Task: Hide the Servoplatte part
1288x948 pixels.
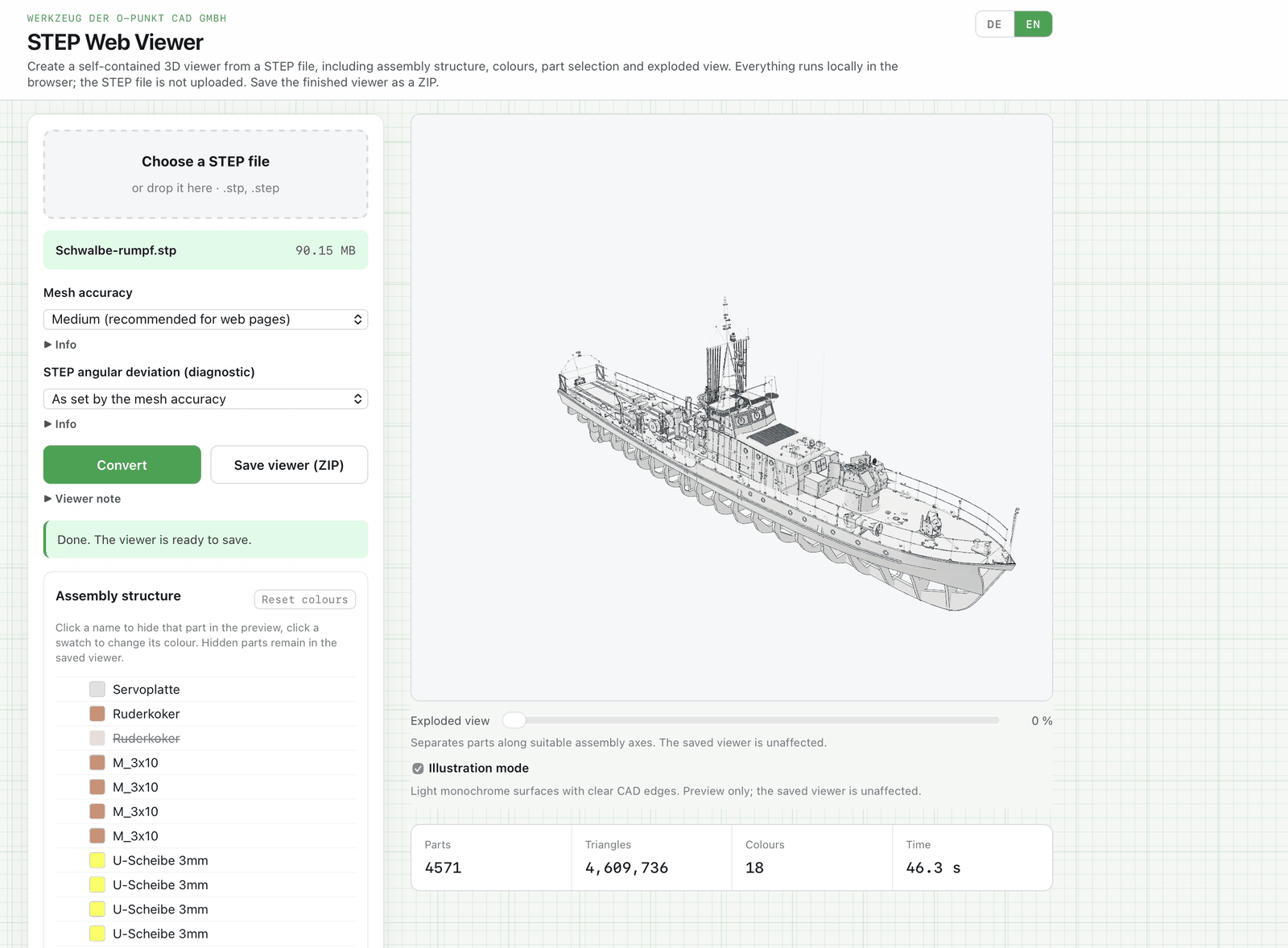Action: [147, 690]
